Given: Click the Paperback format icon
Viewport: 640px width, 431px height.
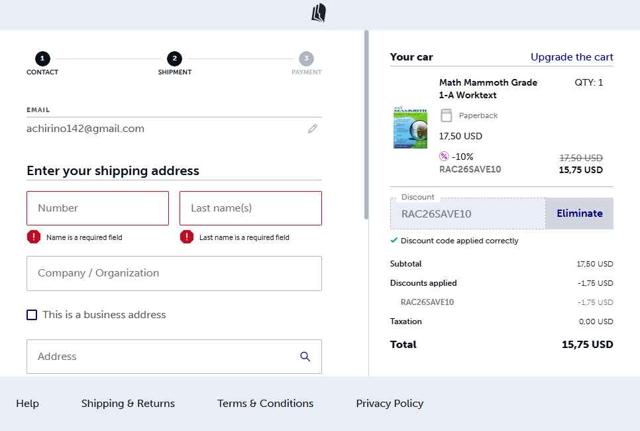Looking at the screenshot, I should tap(446, 116).
